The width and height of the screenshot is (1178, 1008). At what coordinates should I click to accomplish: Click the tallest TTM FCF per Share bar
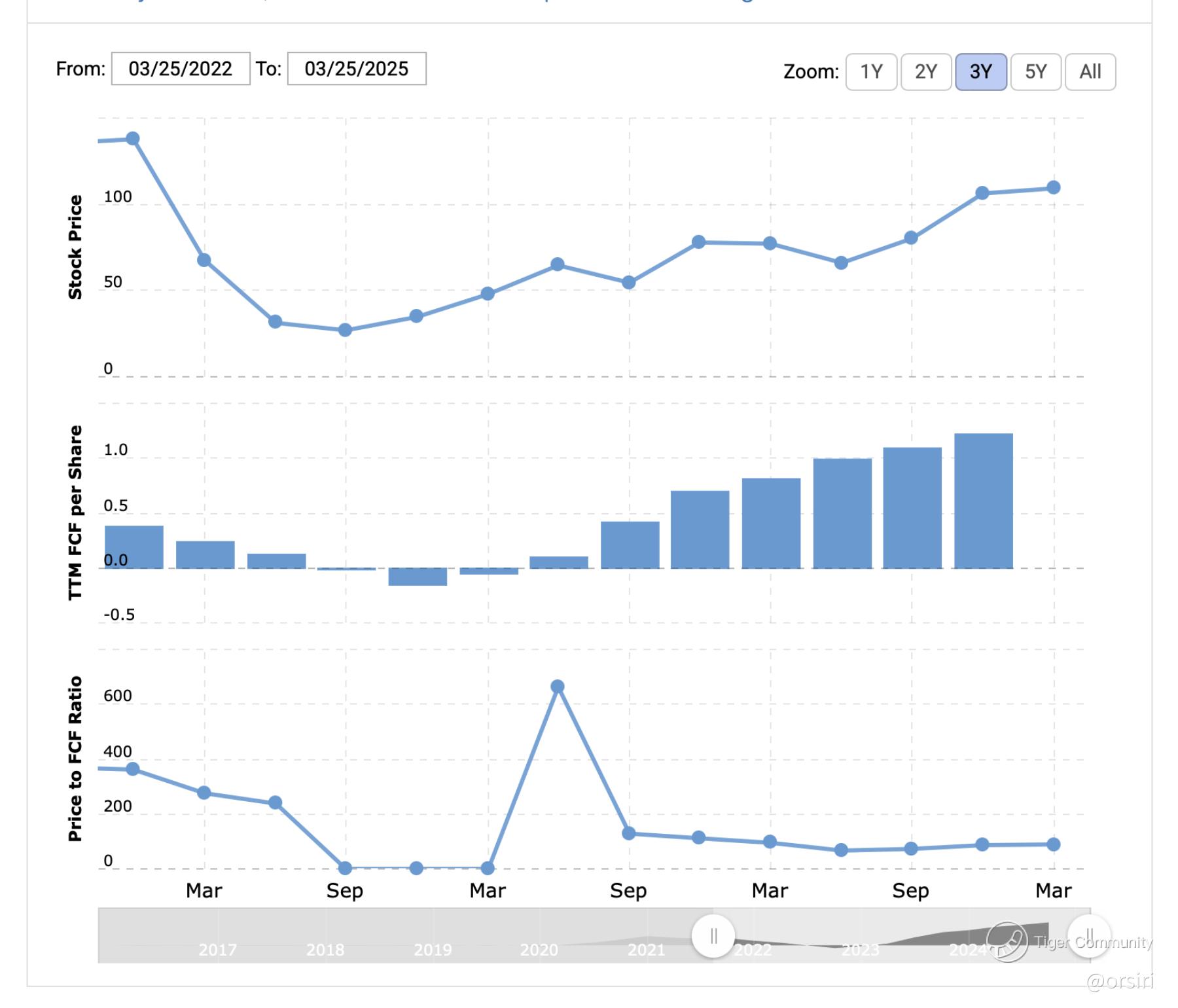(984, 501)
